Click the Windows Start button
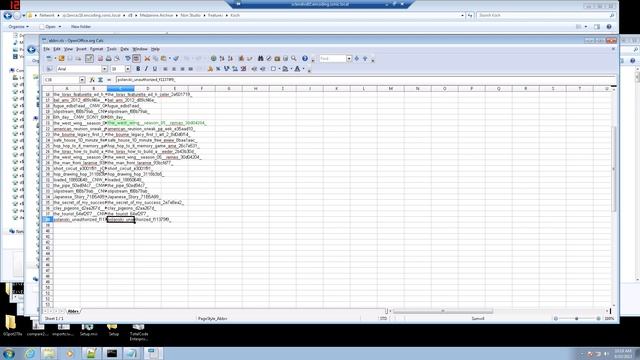The height and width of the screenshot is (360, 640). (9, 353)
